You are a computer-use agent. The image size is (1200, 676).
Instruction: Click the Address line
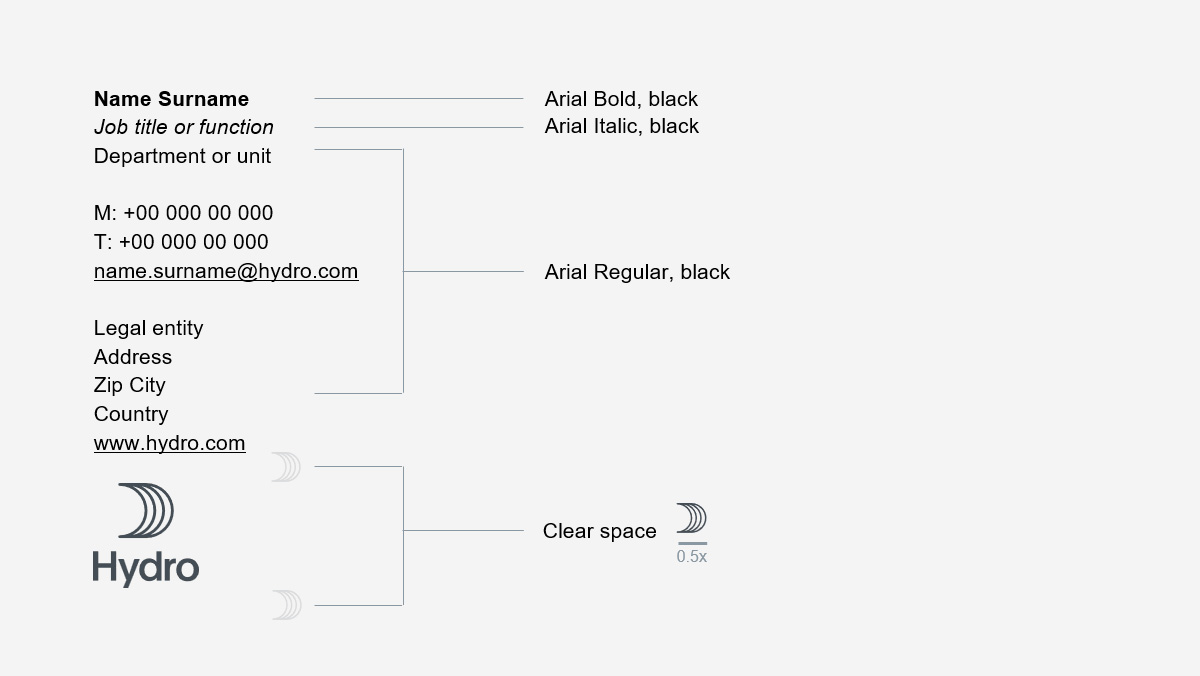pyautogui.click(x=133, y=357)
